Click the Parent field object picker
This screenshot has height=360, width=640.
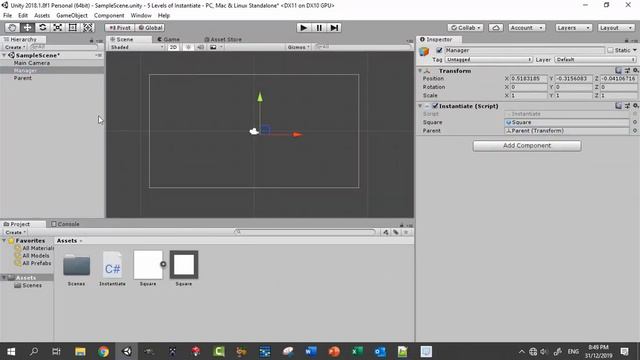(x=635, y=131)
